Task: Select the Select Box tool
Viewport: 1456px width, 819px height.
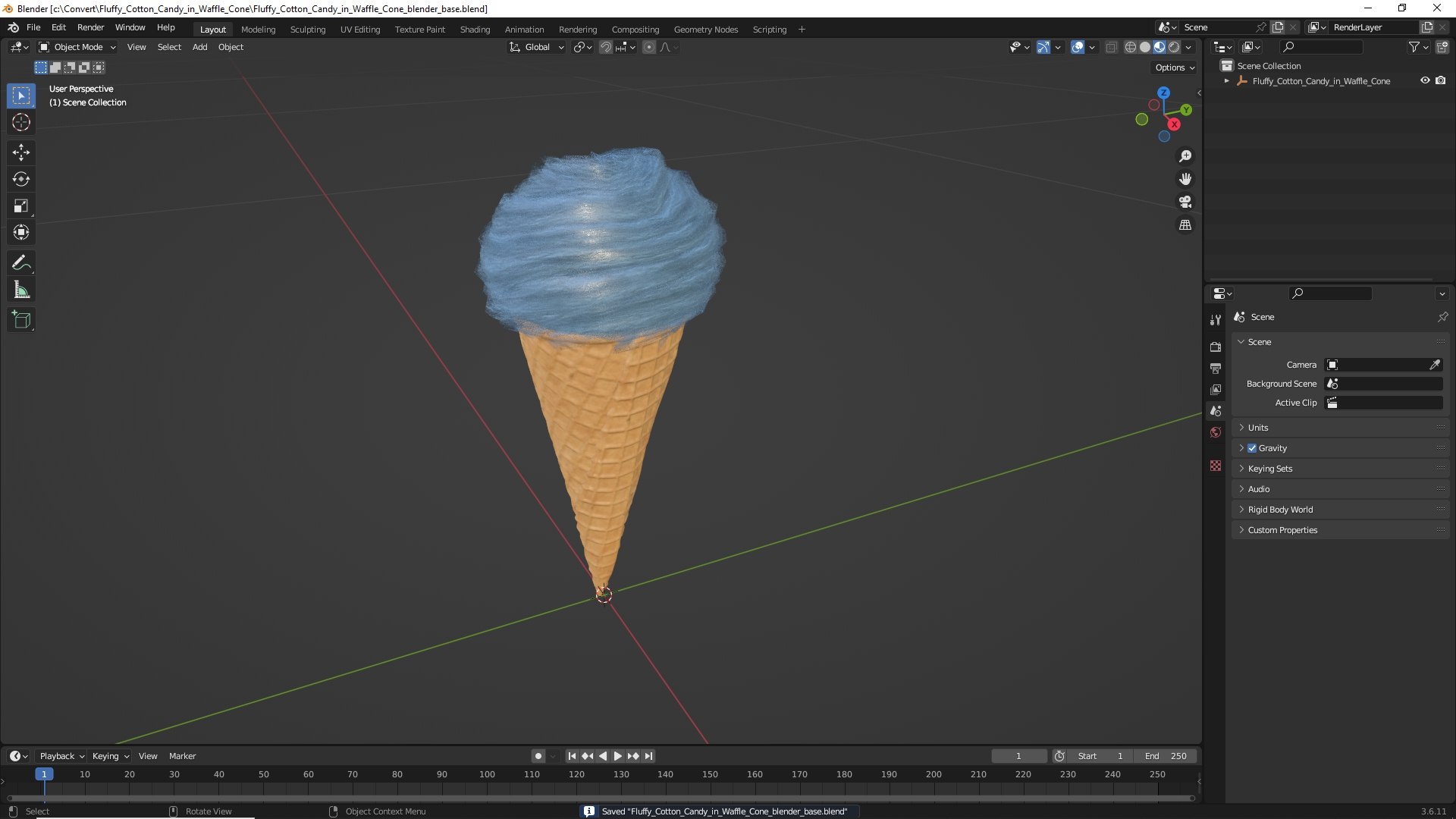Action: pos(21,96)
